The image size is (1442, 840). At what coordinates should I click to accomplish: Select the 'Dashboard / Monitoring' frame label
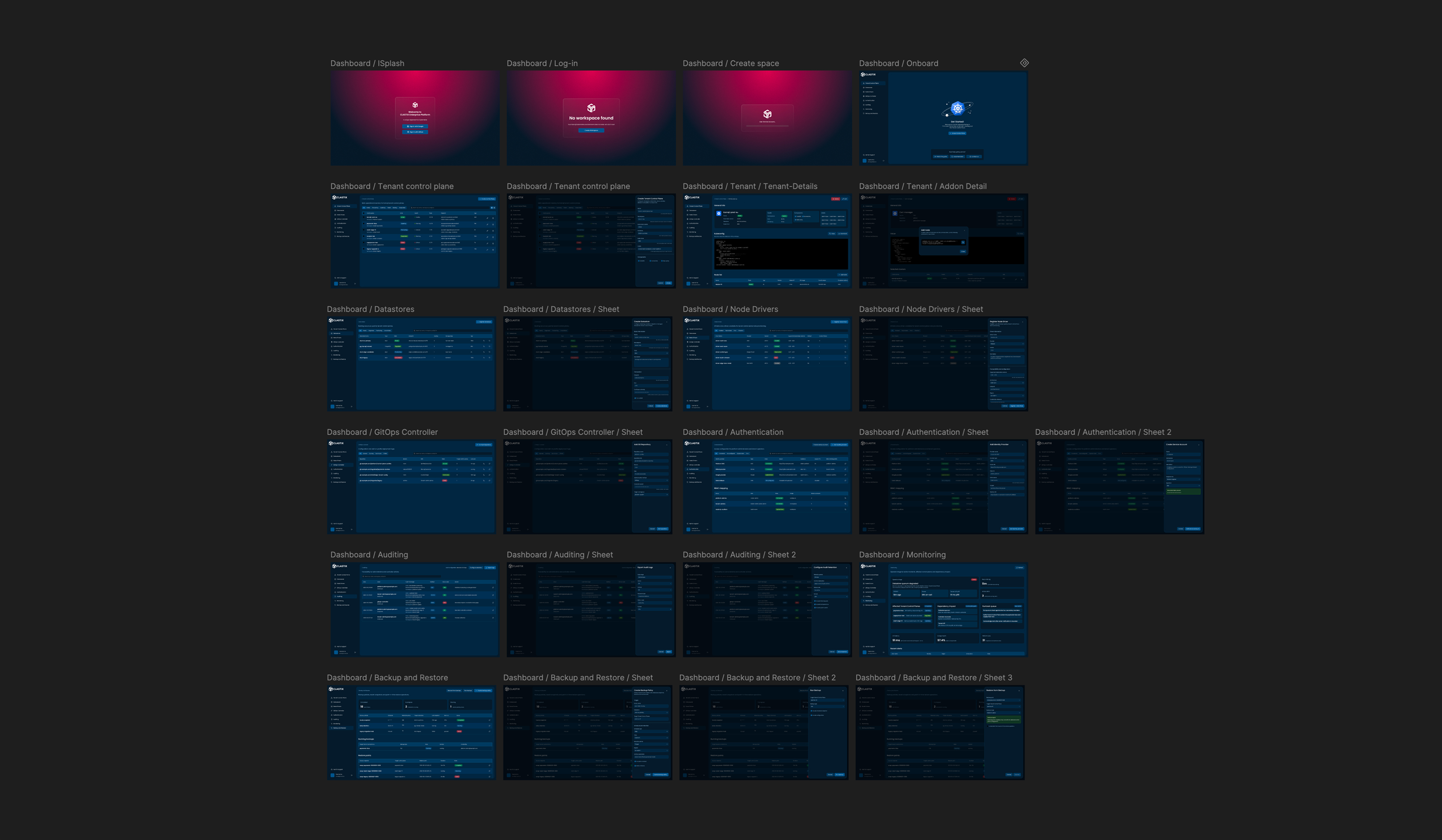pyautogui.click(x=902, y=555)
